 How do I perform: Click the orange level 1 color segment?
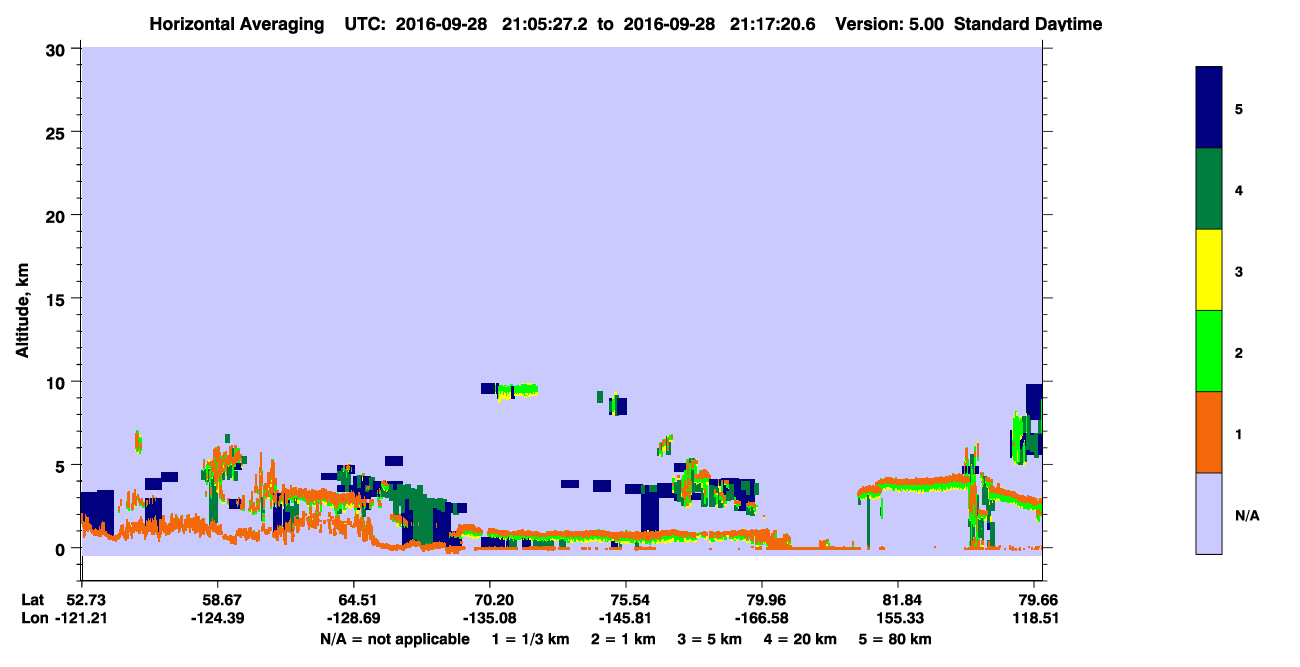(1209, 432)
